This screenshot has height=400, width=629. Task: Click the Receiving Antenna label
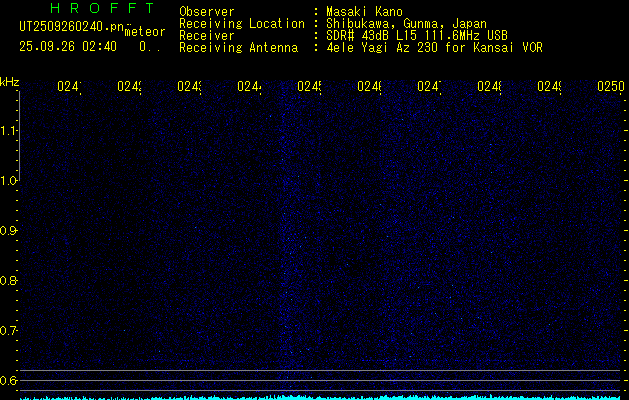(238, 48)
